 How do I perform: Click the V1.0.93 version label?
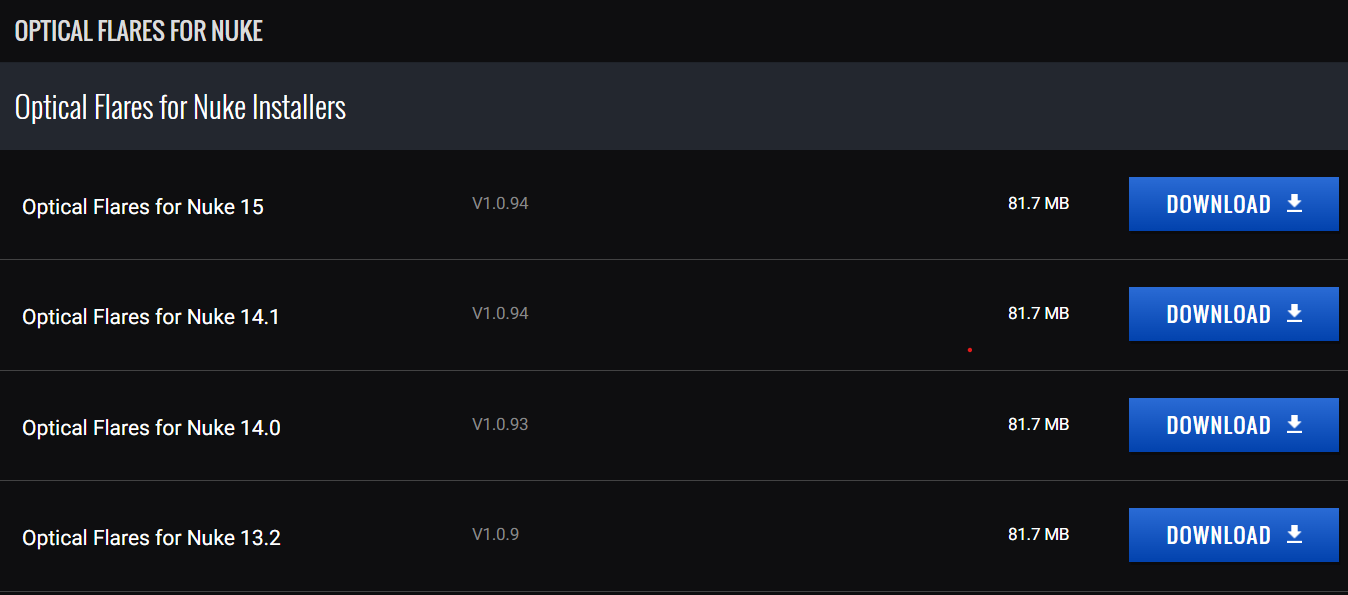(500, 424)
